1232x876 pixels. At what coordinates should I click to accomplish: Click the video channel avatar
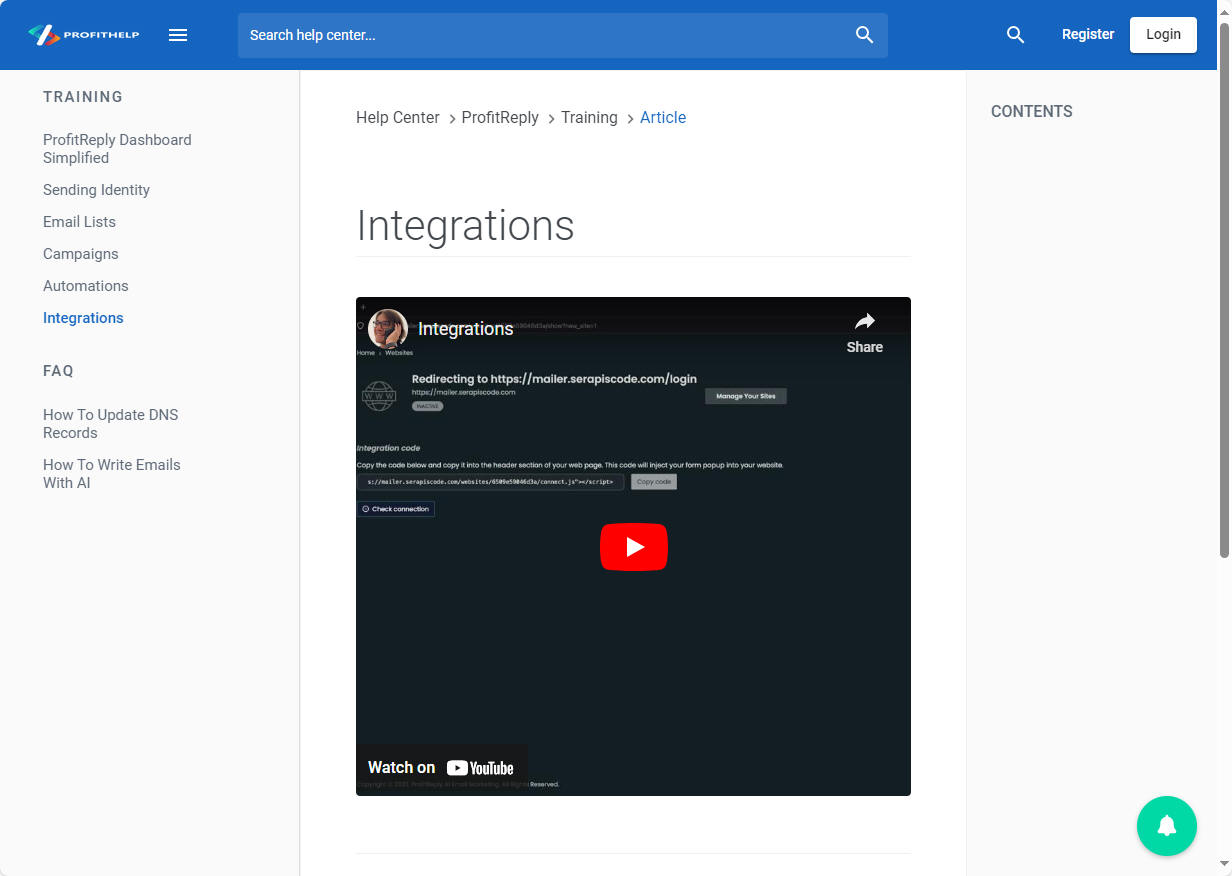pos(388,328)
